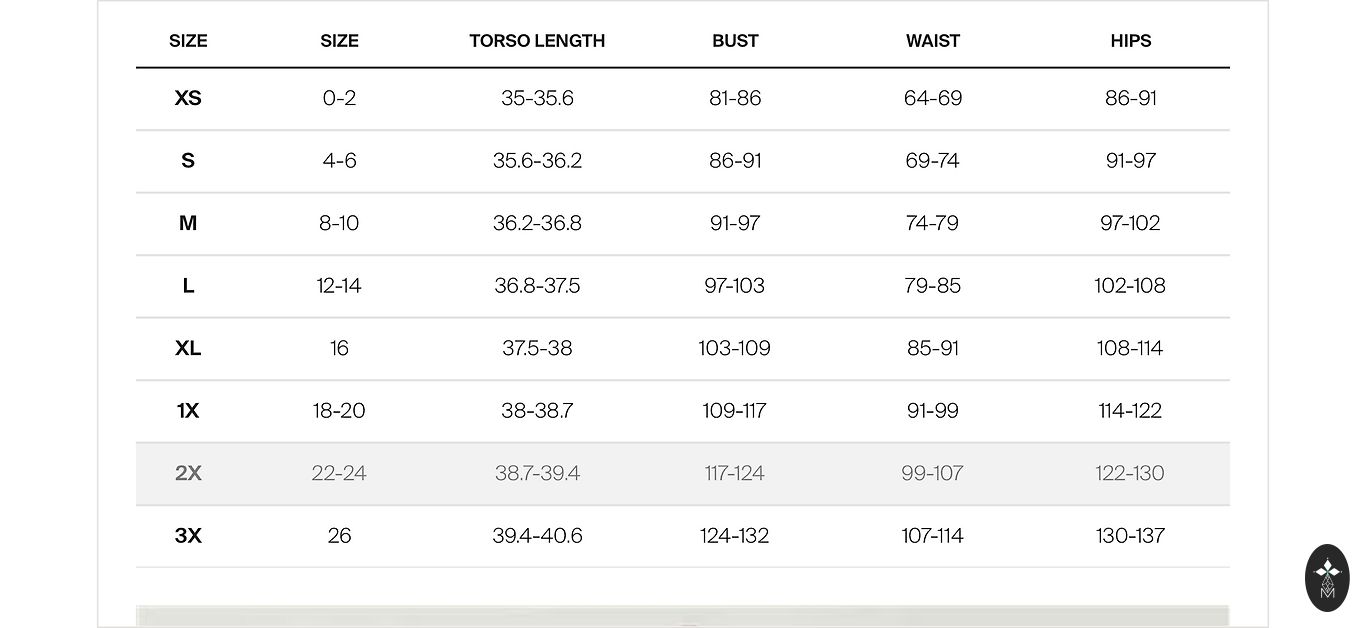Click the BUST column header

point(735,41)
